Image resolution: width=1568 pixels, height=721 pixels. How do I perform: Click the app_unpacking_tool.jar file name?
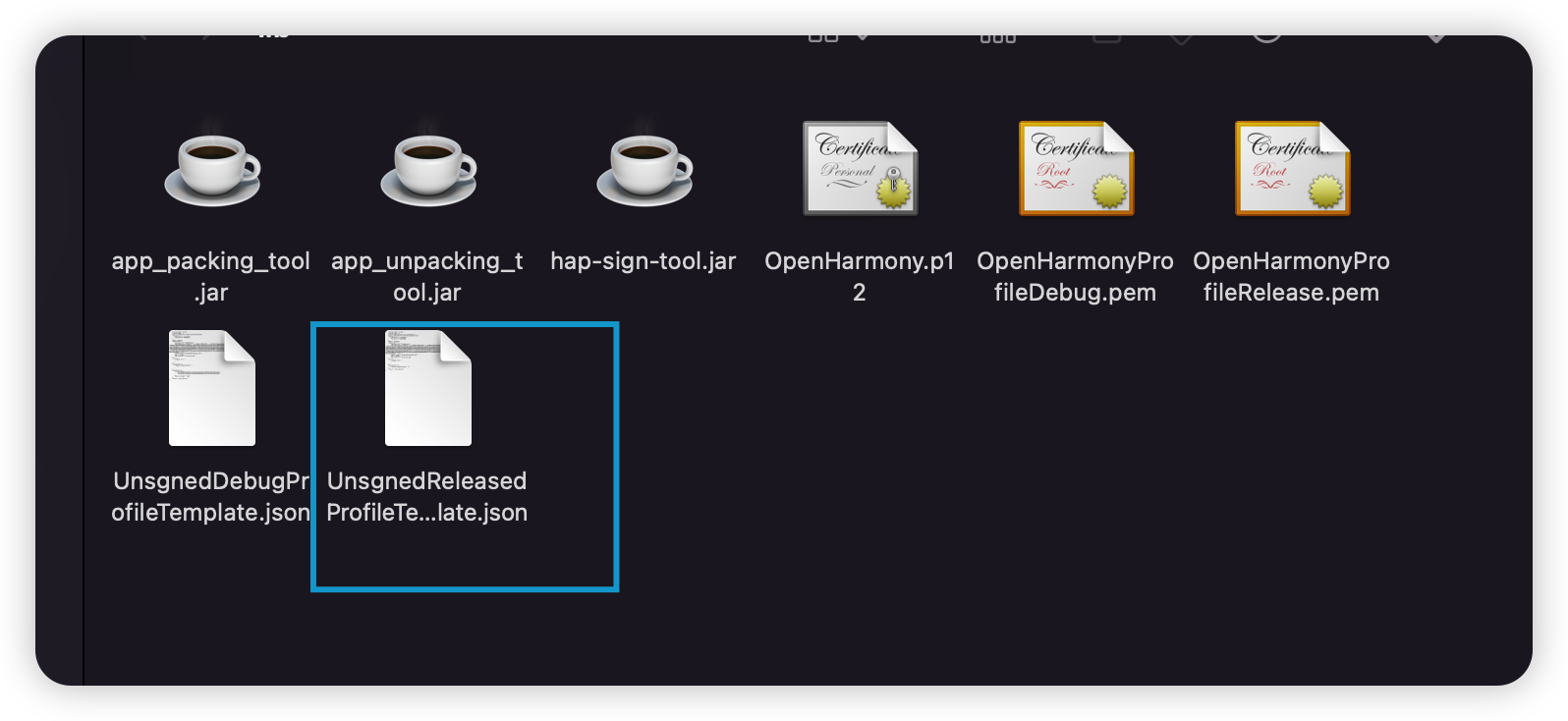[x=427, y=276]
